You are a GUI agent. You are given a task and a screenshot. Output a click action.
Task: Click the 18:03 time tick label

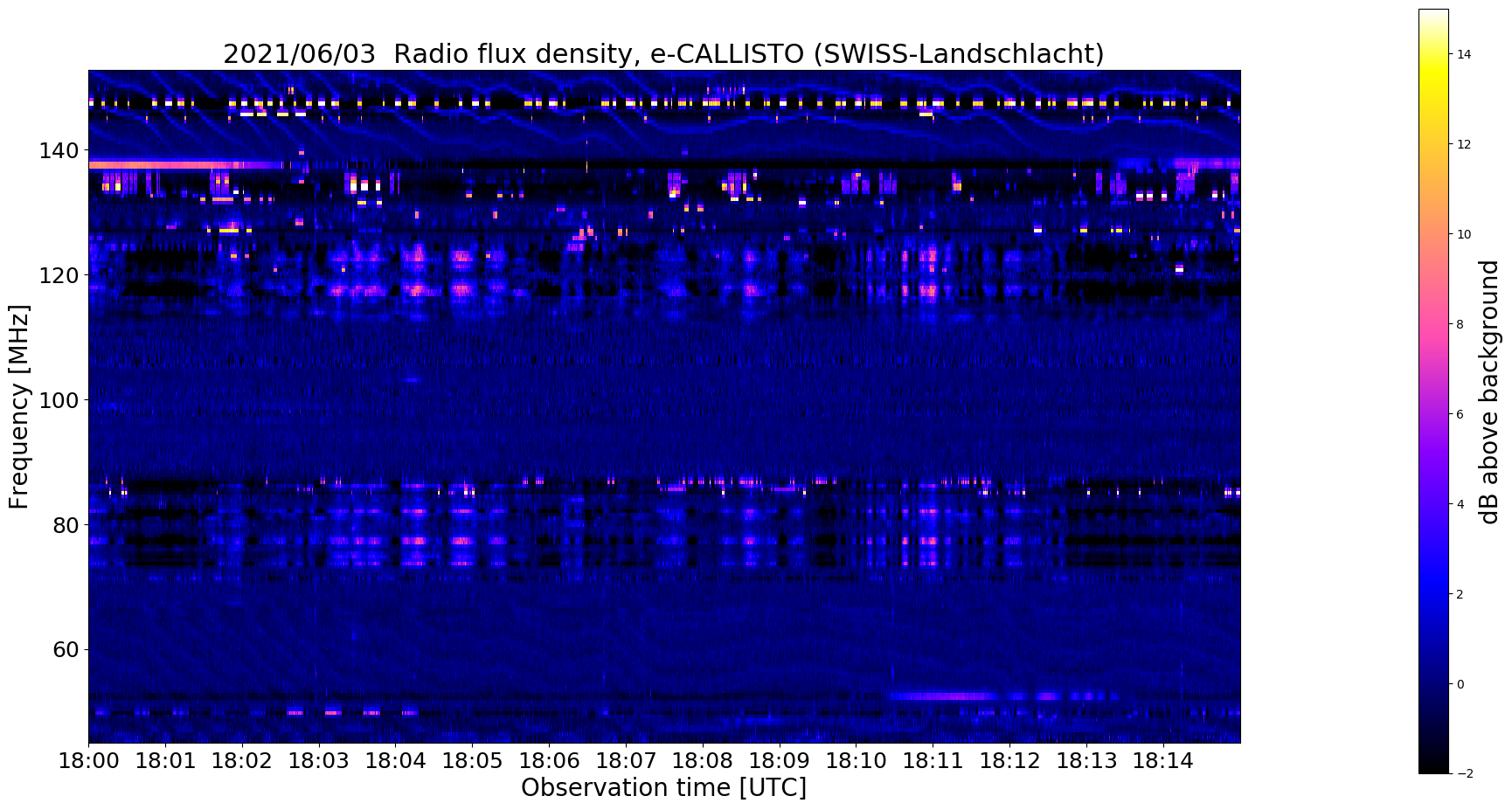pos(318,760)
